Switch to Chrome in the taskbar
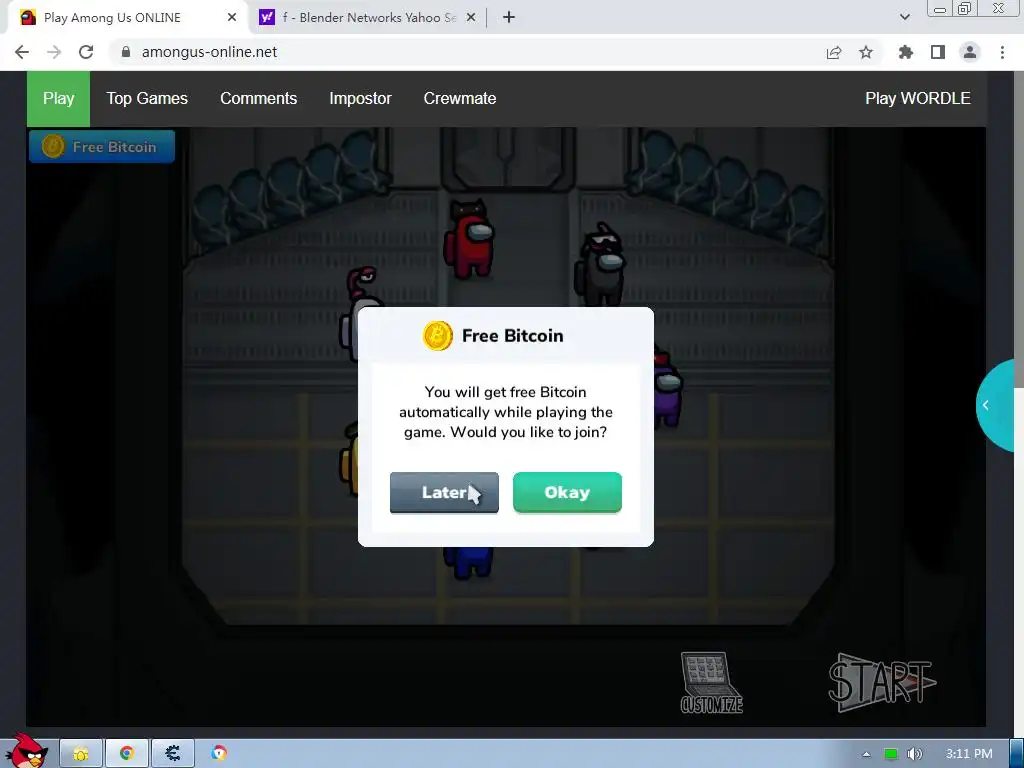 tap(127, 754)
